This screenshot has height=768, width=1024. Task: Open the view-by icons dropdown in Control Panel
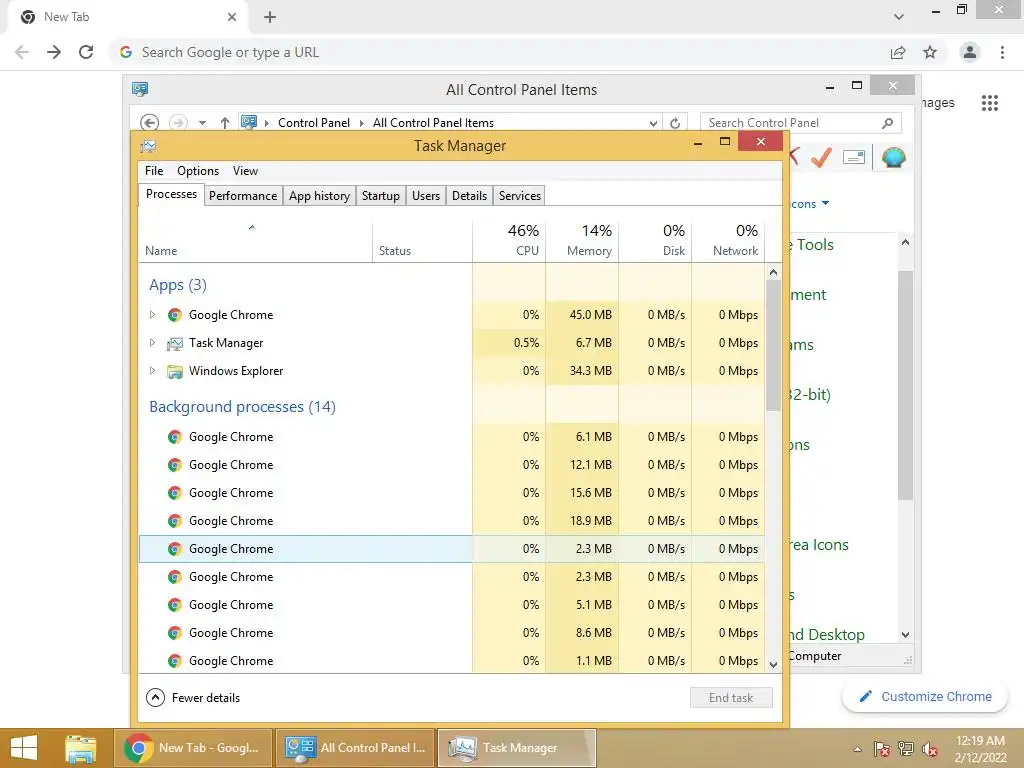tap(810, 204)
